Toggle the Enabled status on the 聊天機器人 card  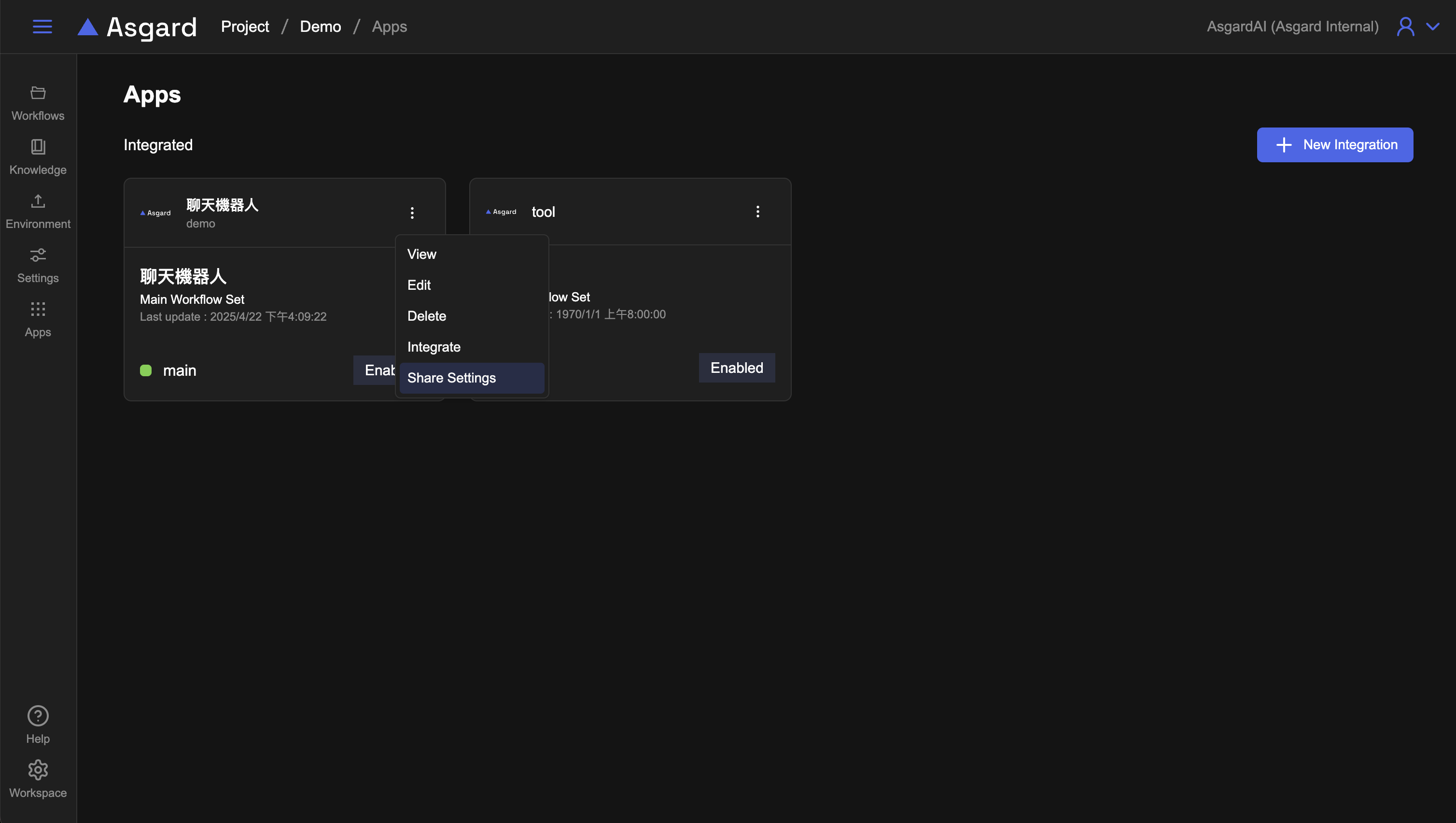[x=374, y=370]
